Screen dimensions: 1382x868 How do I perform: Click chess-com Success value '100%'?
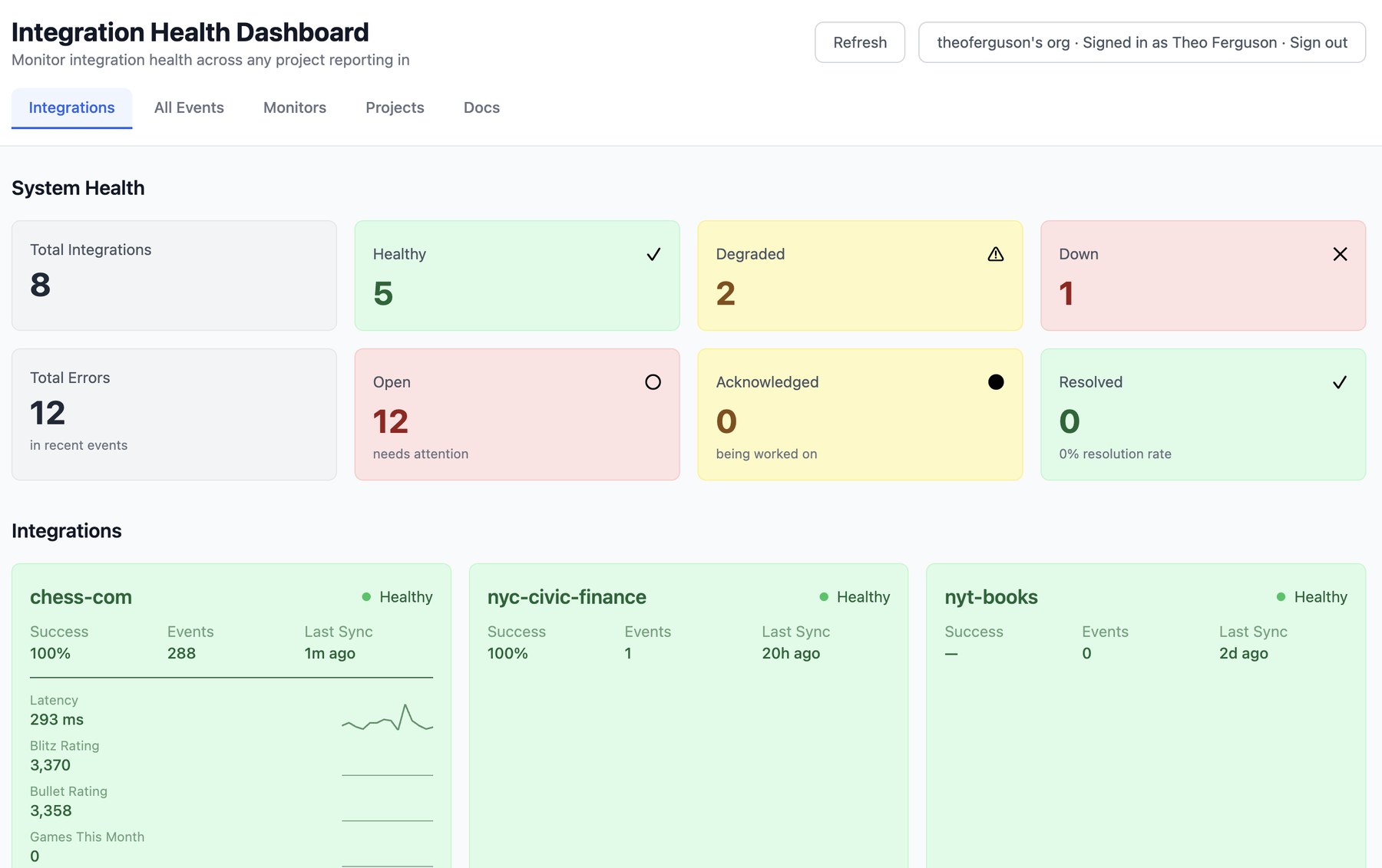(50, 653)
